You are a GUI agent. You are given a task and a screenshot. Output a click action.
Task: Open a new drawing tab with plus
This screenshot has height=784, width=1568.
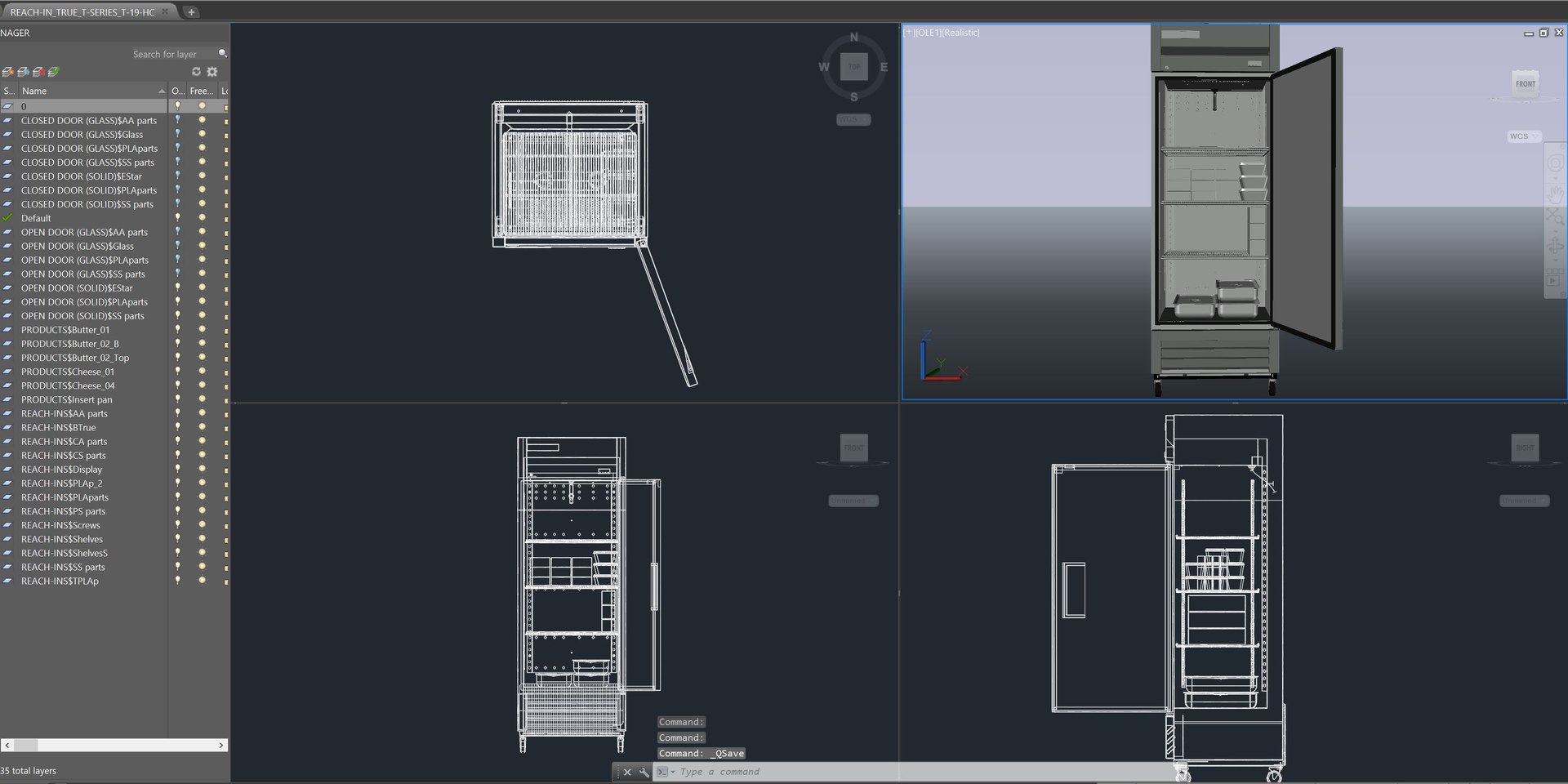point(191,12)
